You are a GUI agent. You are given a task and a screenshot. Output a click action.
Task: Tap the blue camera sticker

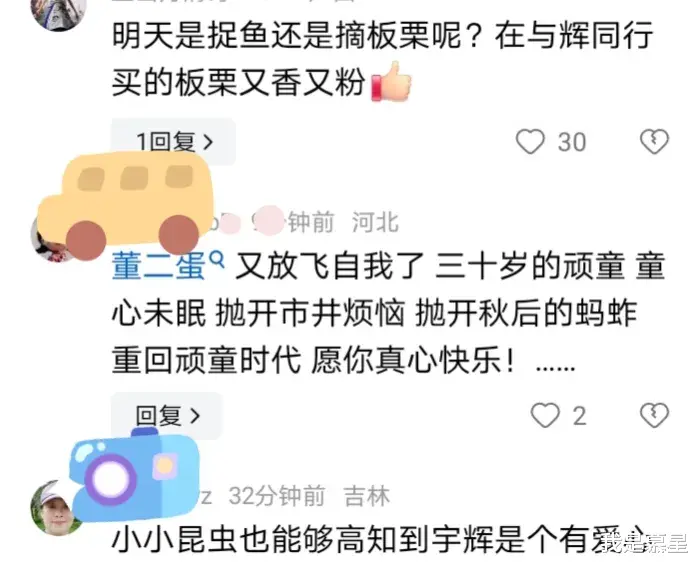[134, 475]
